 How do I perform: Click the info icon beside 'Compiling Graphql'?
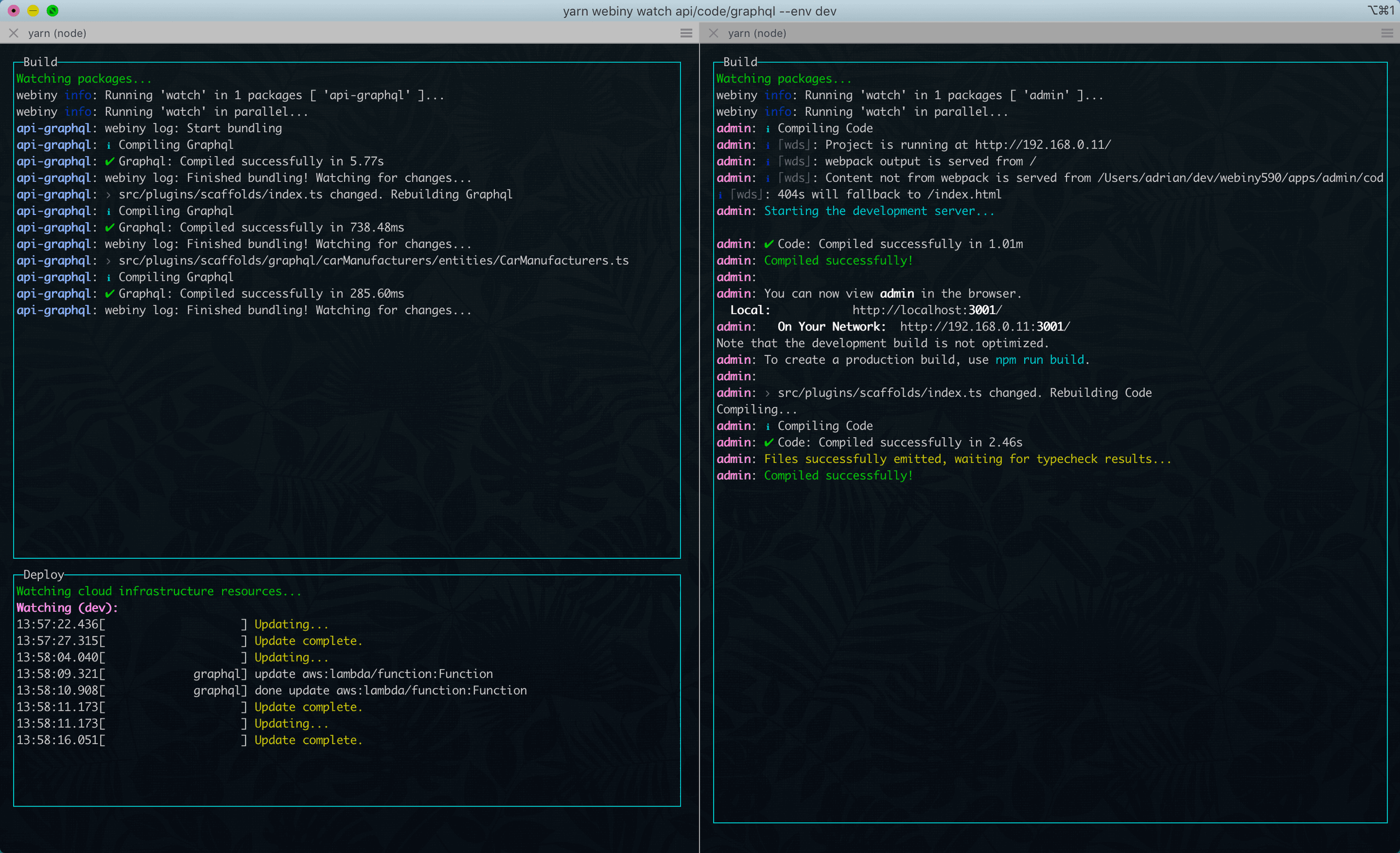[108, 145]
